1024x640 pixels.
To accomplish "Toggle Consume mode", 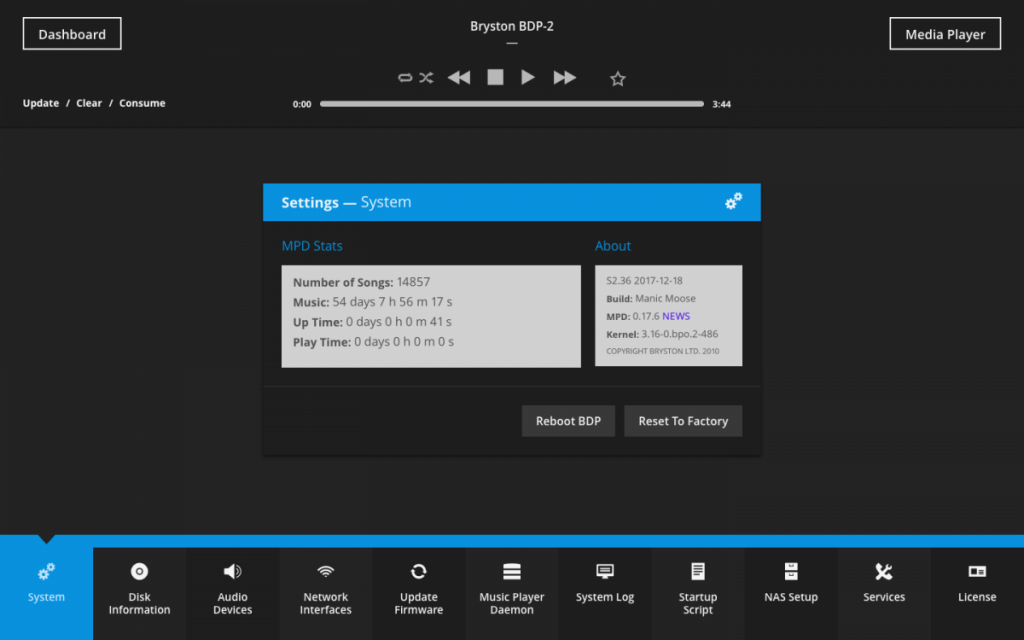I will 142,103.
